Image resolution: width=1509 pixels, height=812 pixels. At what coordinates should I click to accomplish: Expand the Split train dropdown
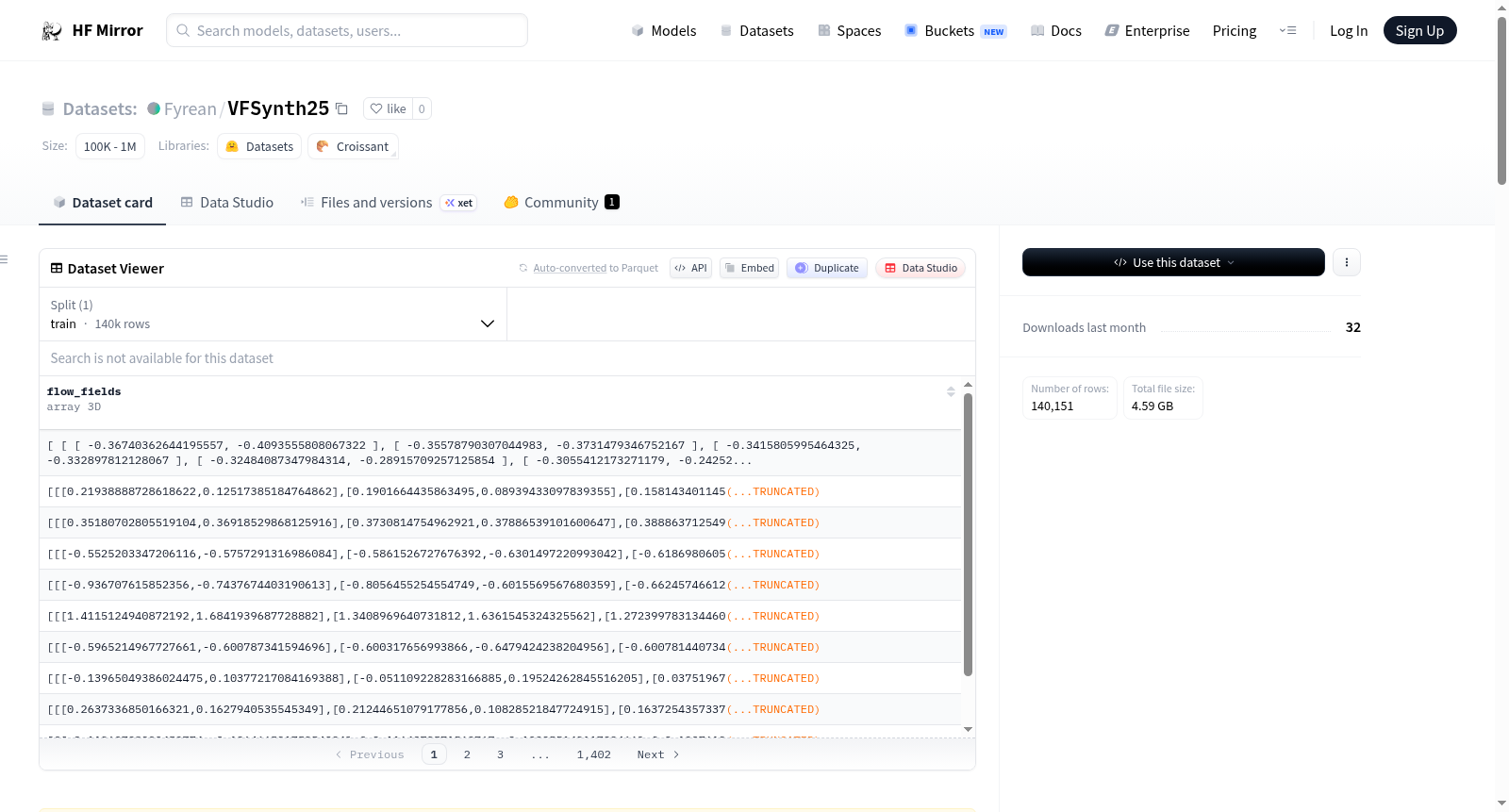click(273, 314)
